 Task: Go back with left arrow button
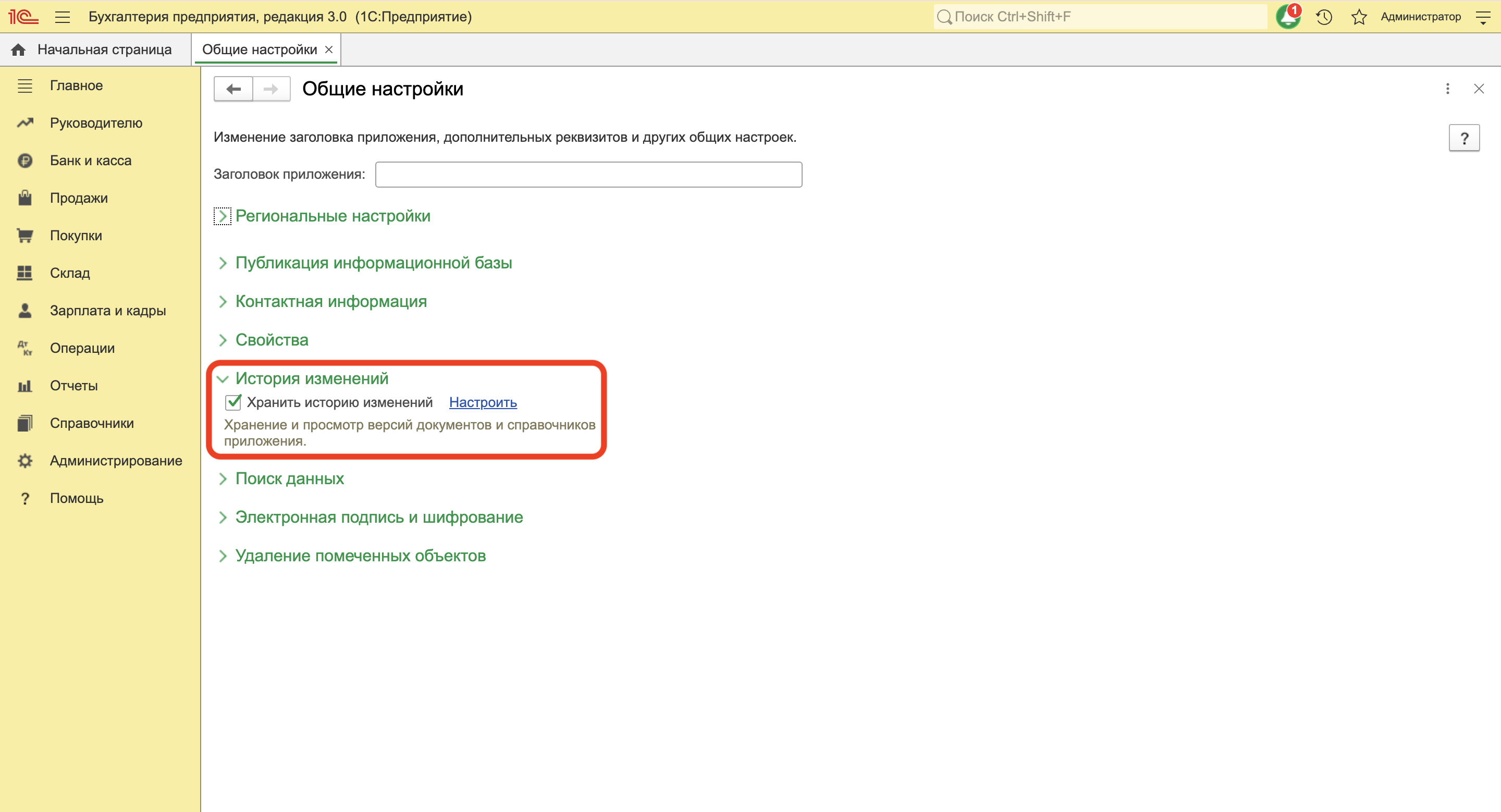coord(233,89)
